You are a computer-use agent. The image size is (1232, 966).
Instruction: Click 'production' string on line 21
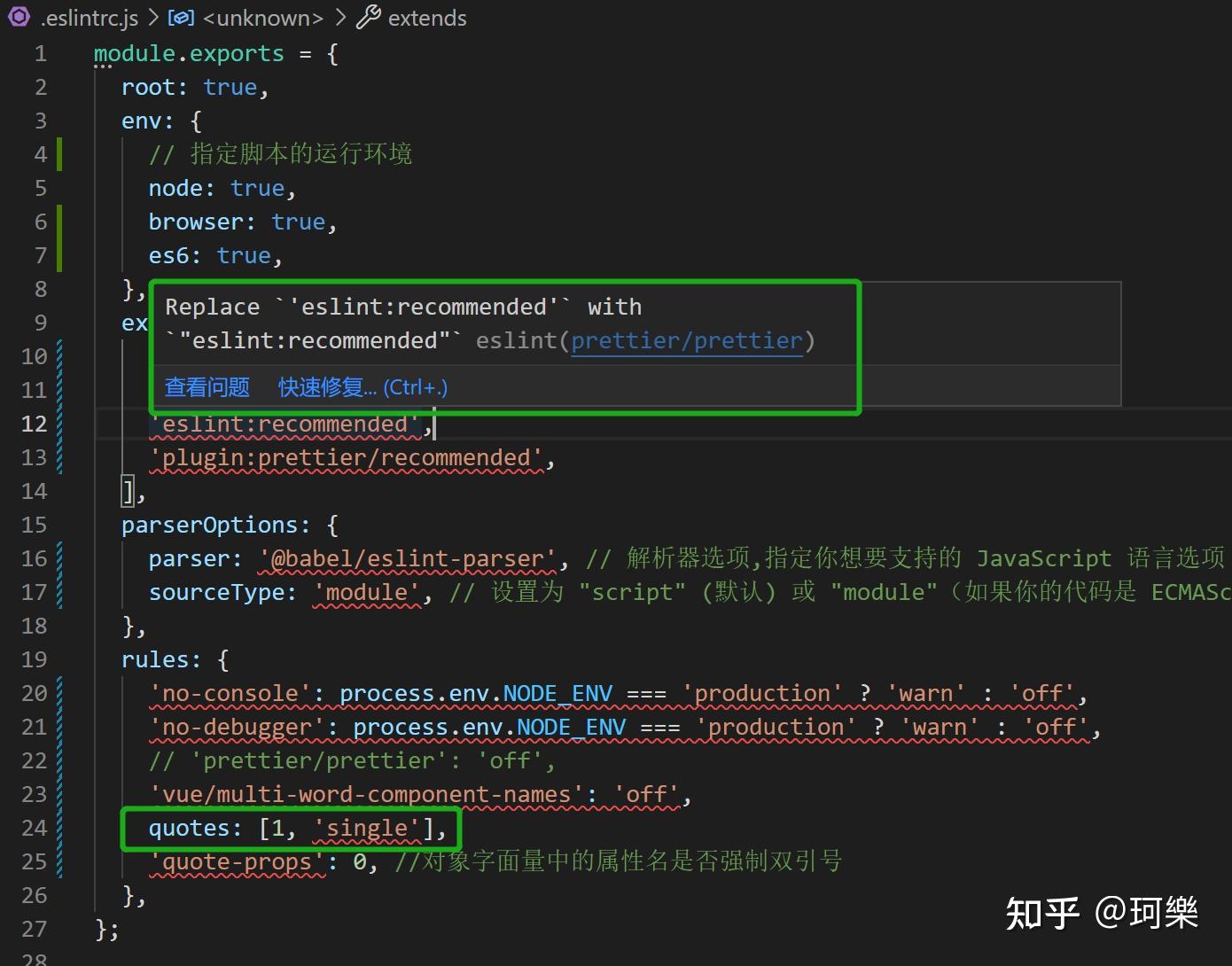(x=776, y=728)
